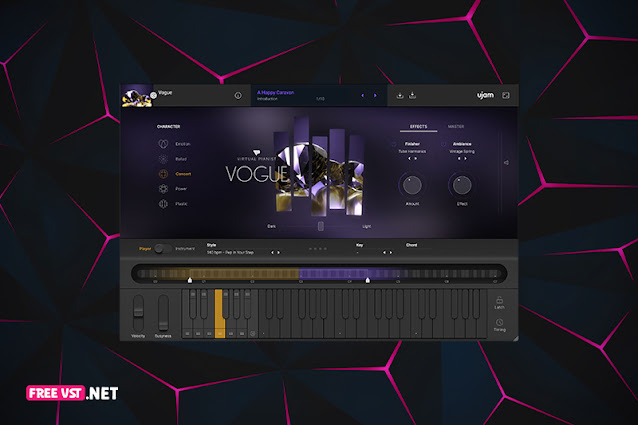Select next Key with right arrow
This screenshot has height=425, width=638.
(x=391, y=253)
